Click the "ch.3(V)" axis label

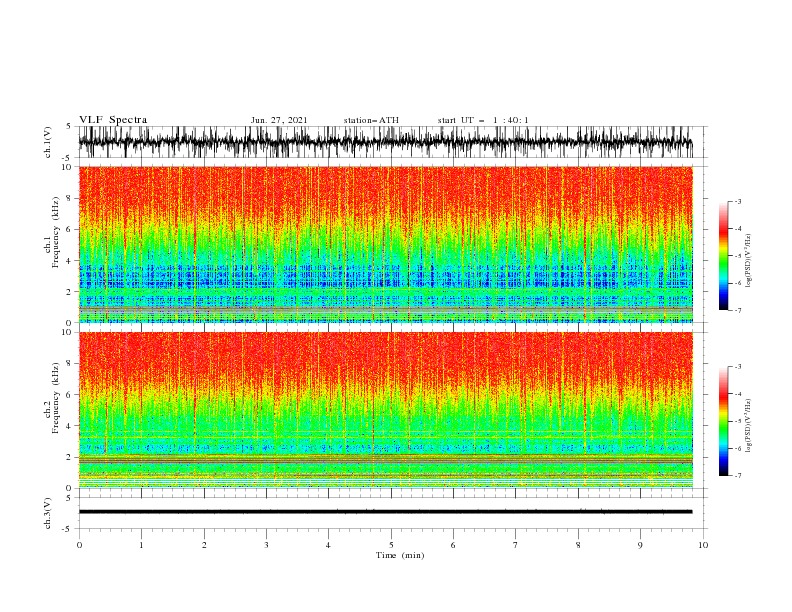pos(48,513)
